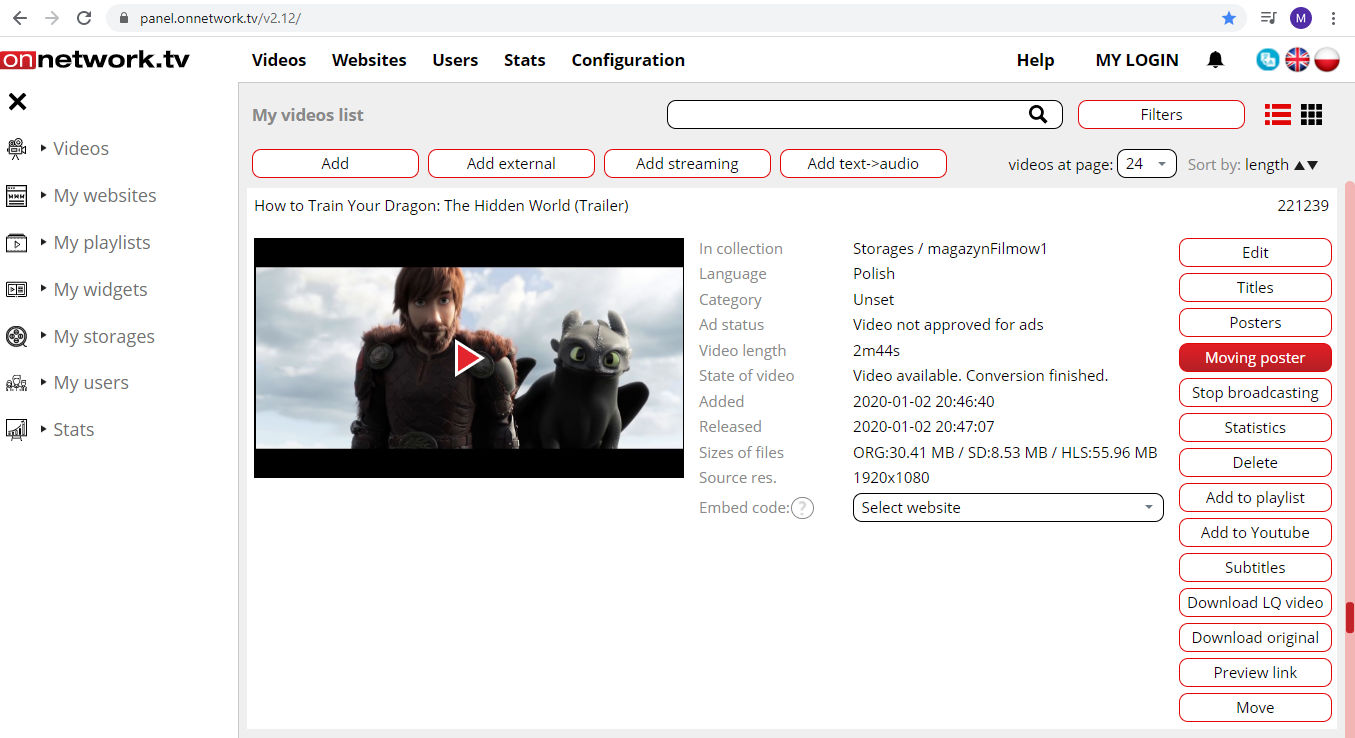The height and width of the screenshot is (738, 1355).
Task: Search using the magnifier icon
Action: 1038,114
